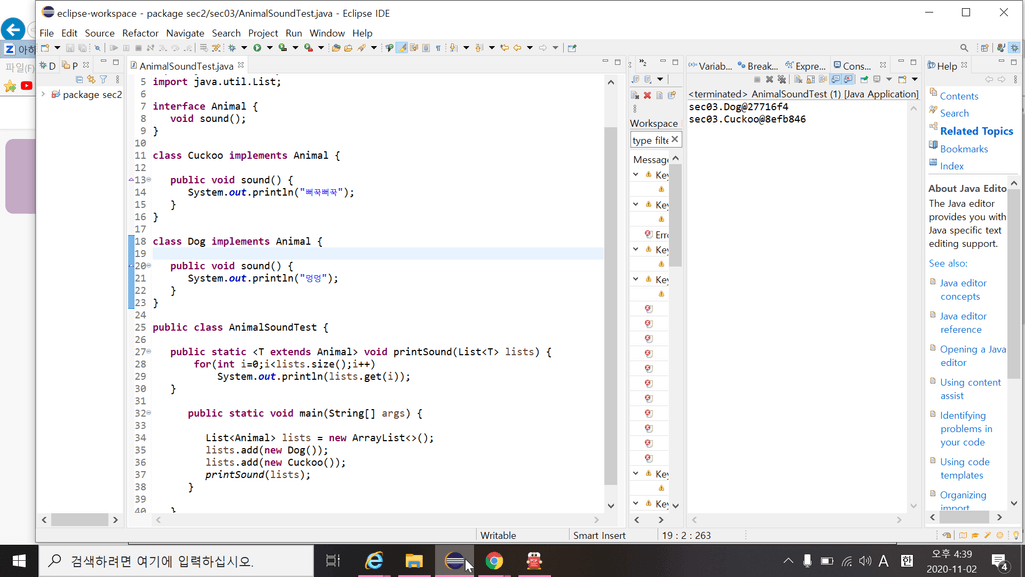
Task: Click the editor vertical scrollbar thumb
Action: (611, 306)
